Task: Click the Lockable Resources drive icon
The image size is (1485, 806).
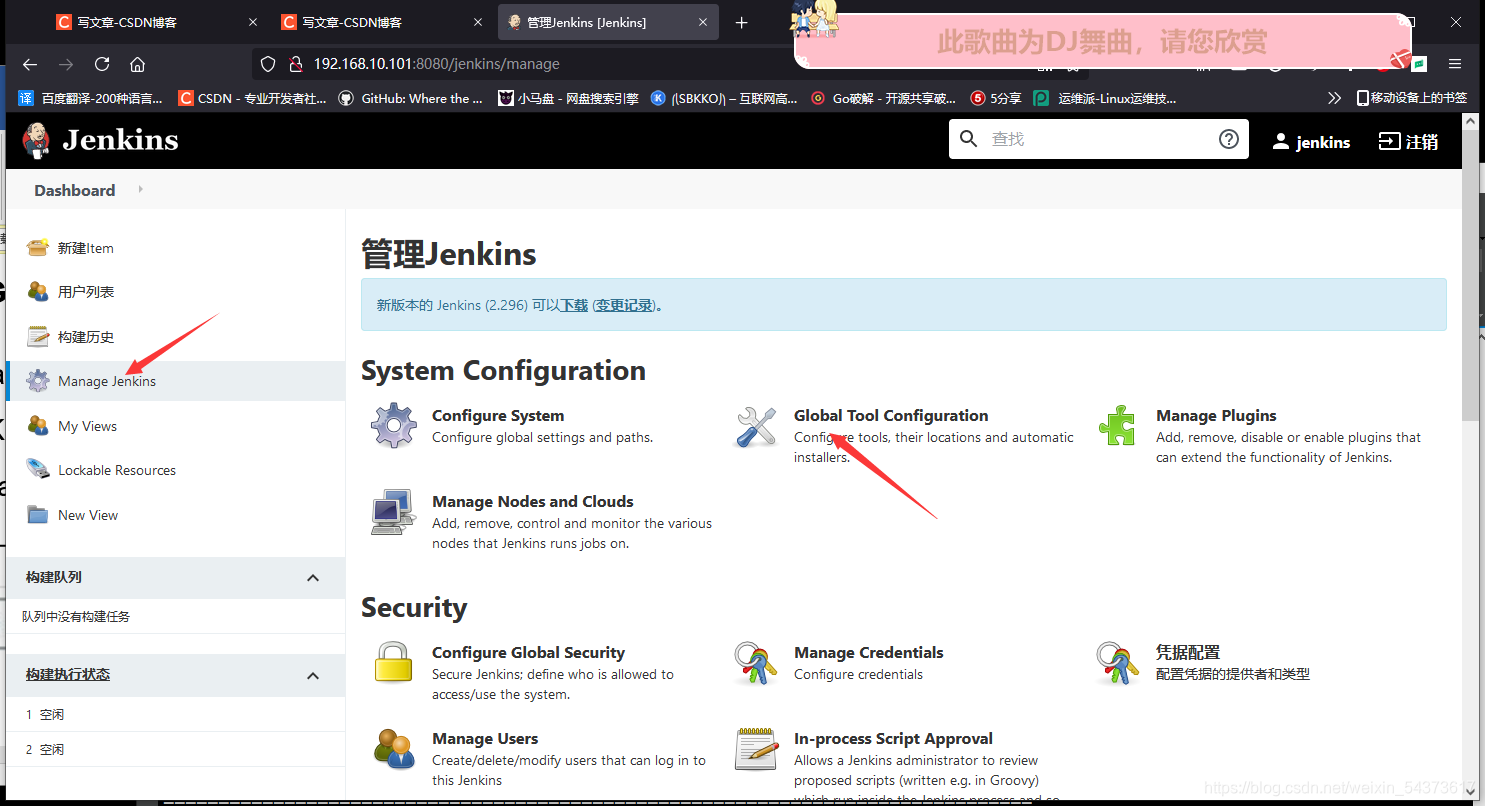Action: click(38, 470)
